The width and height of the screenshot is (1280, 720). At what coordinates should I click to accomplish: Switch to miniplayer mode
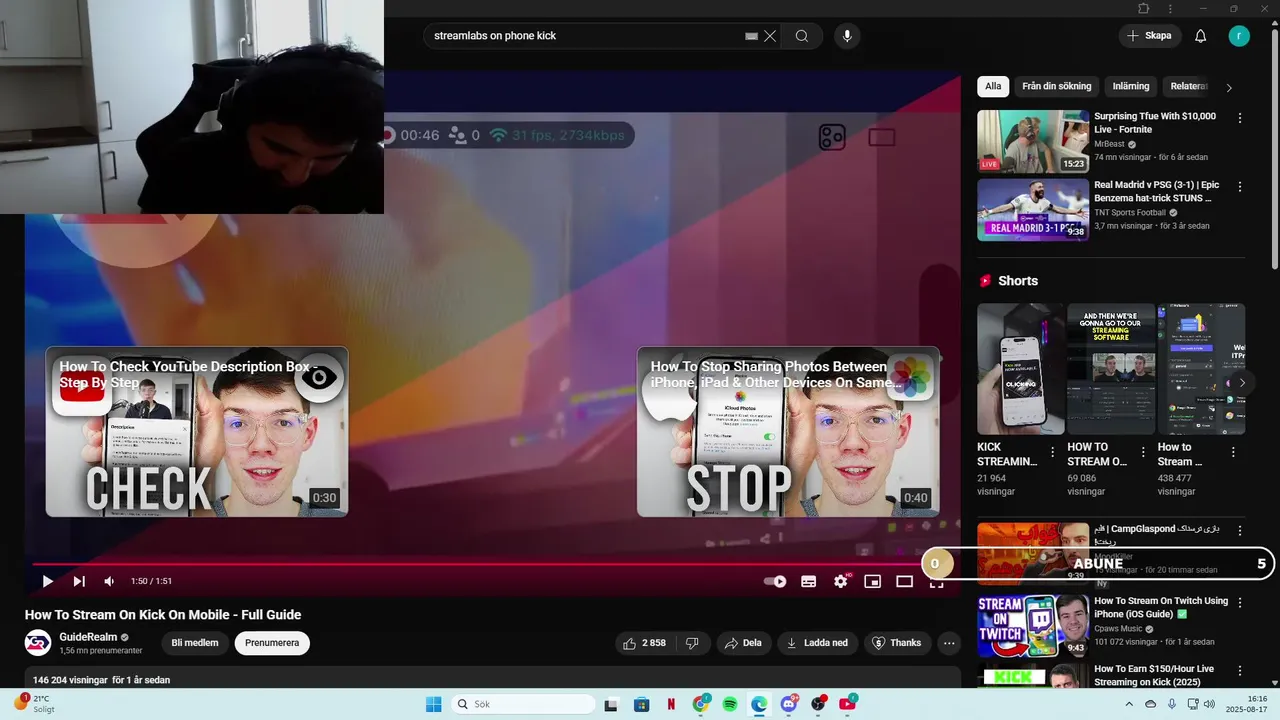click(x=872, y=581)
